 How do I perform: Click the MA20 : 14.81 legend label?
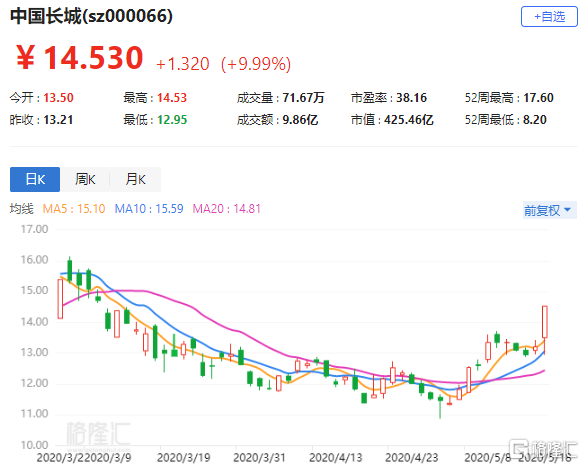tap(226, 209)
